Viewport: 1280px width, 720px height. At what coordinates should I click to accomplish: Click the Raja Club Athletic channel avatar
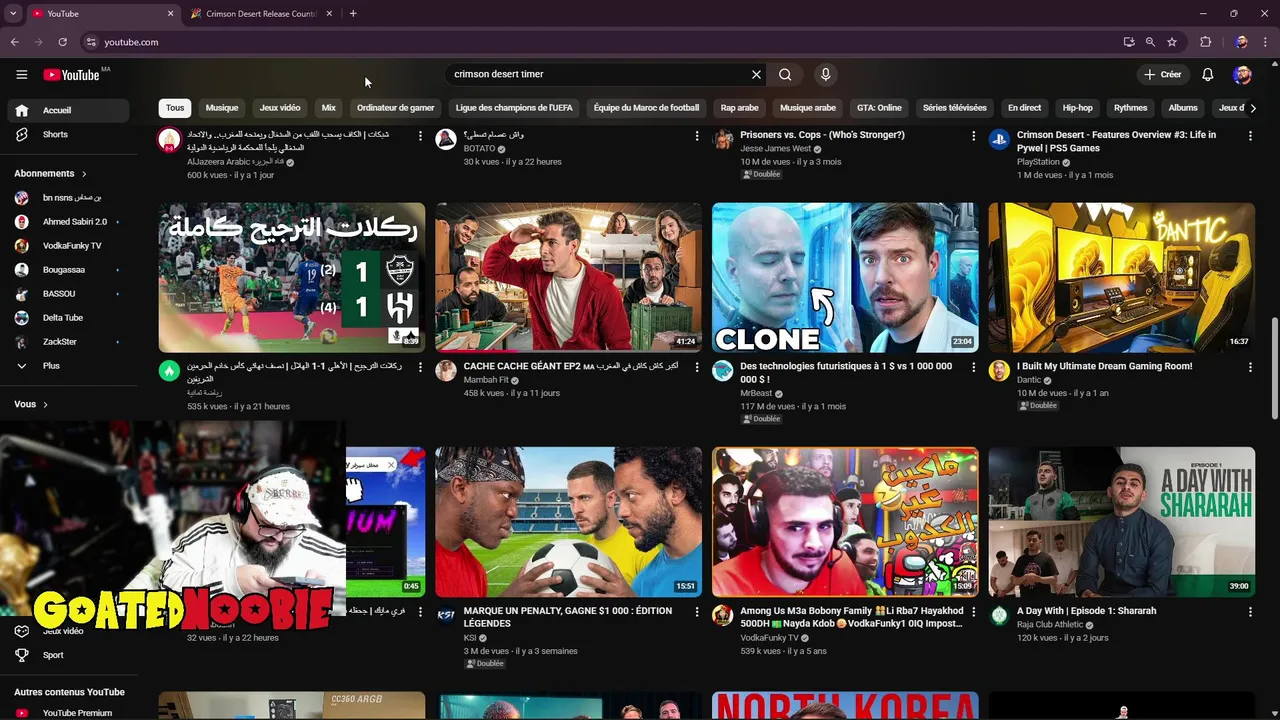999,615
